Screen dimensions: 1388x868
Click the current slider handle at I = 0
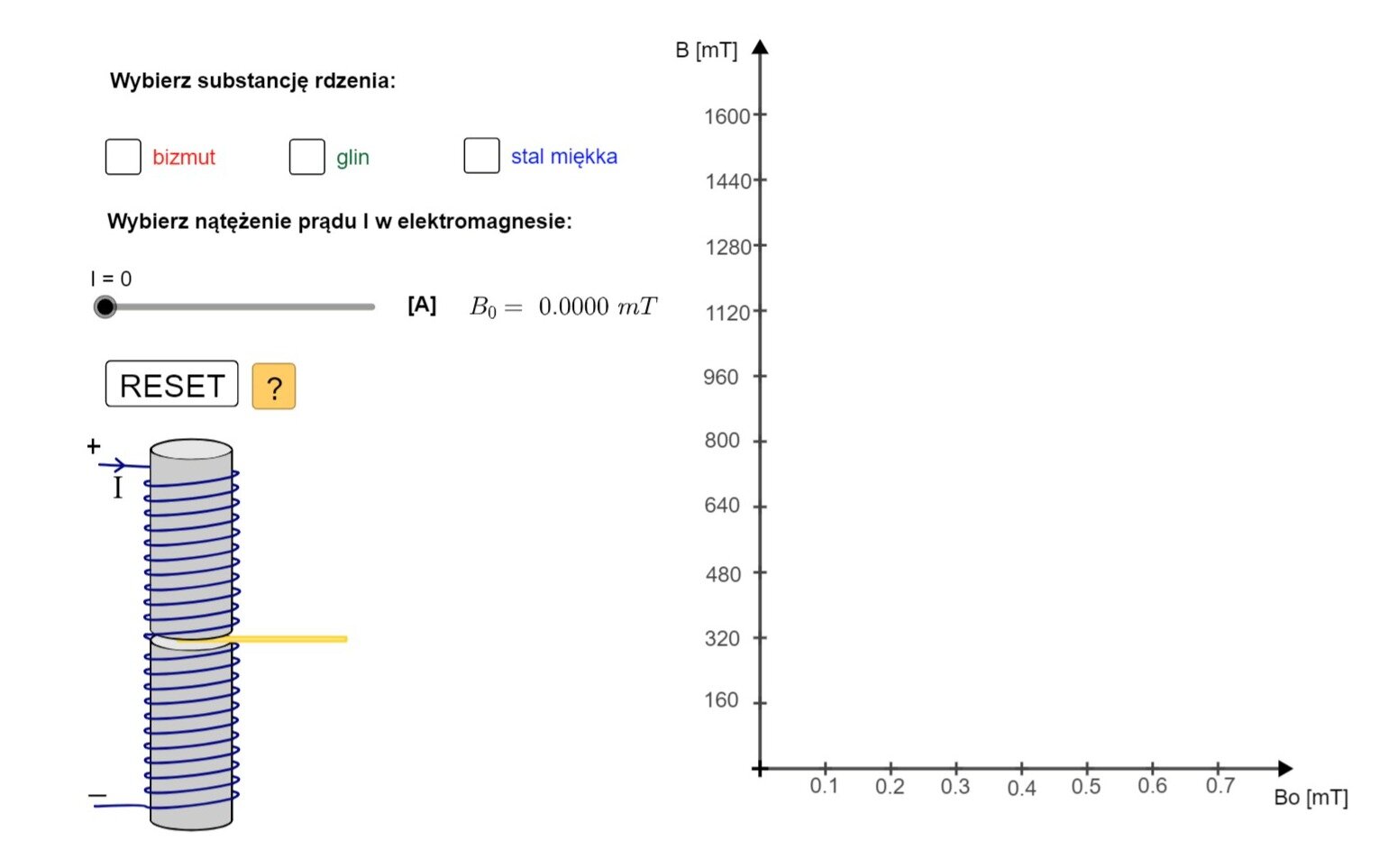click(105, 307)
